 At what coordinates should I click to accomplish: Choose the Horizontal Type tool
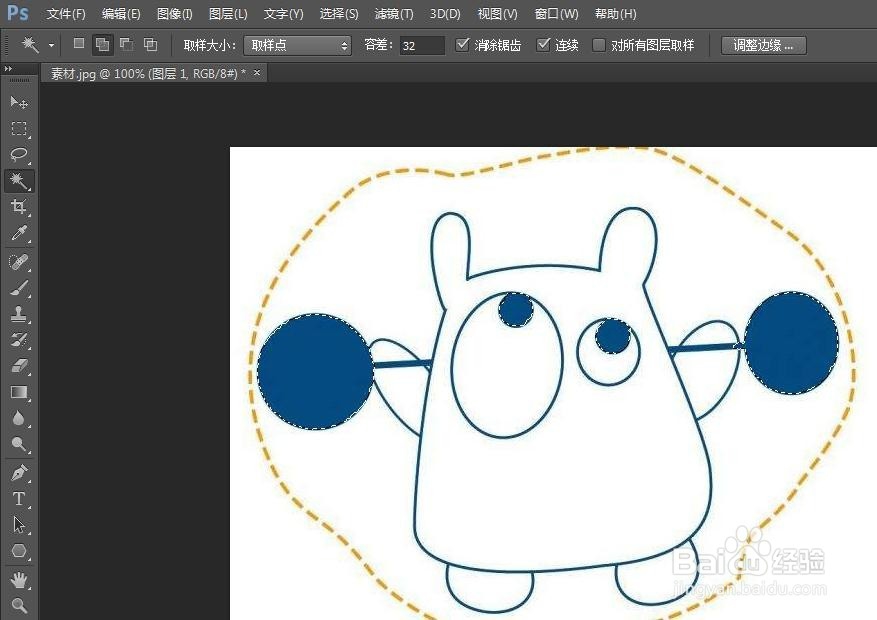18,498
